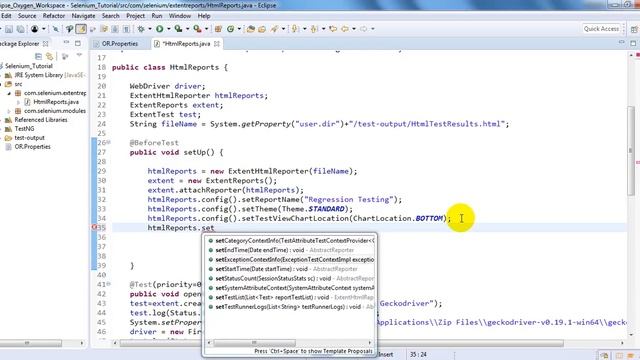This screenshot has height=360, width=640.
Task: Click the autocomplete popup horizontal scrollbar thumb
Action: [254, 343]
